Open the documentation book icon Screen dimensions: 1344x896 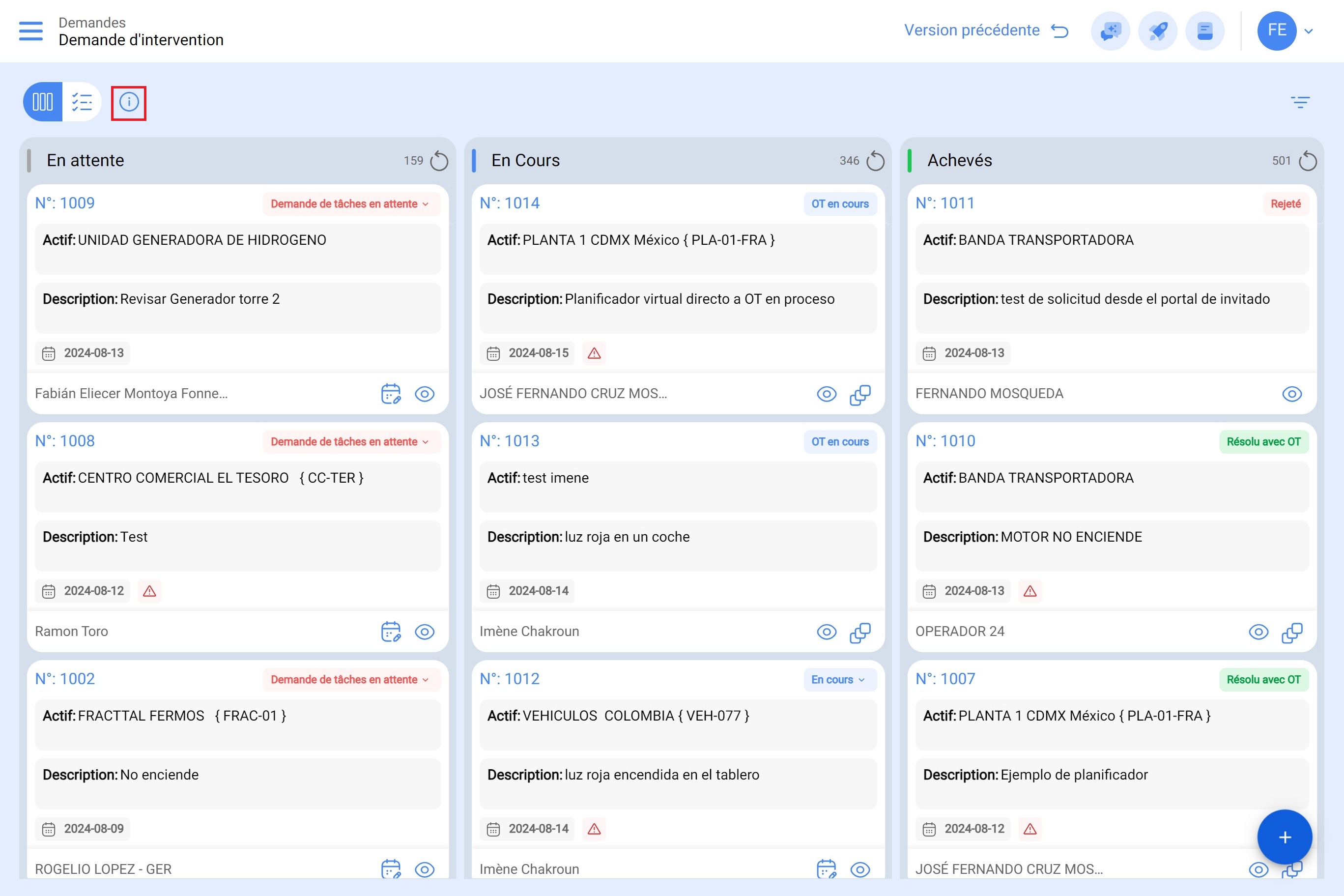[1204, 31]
